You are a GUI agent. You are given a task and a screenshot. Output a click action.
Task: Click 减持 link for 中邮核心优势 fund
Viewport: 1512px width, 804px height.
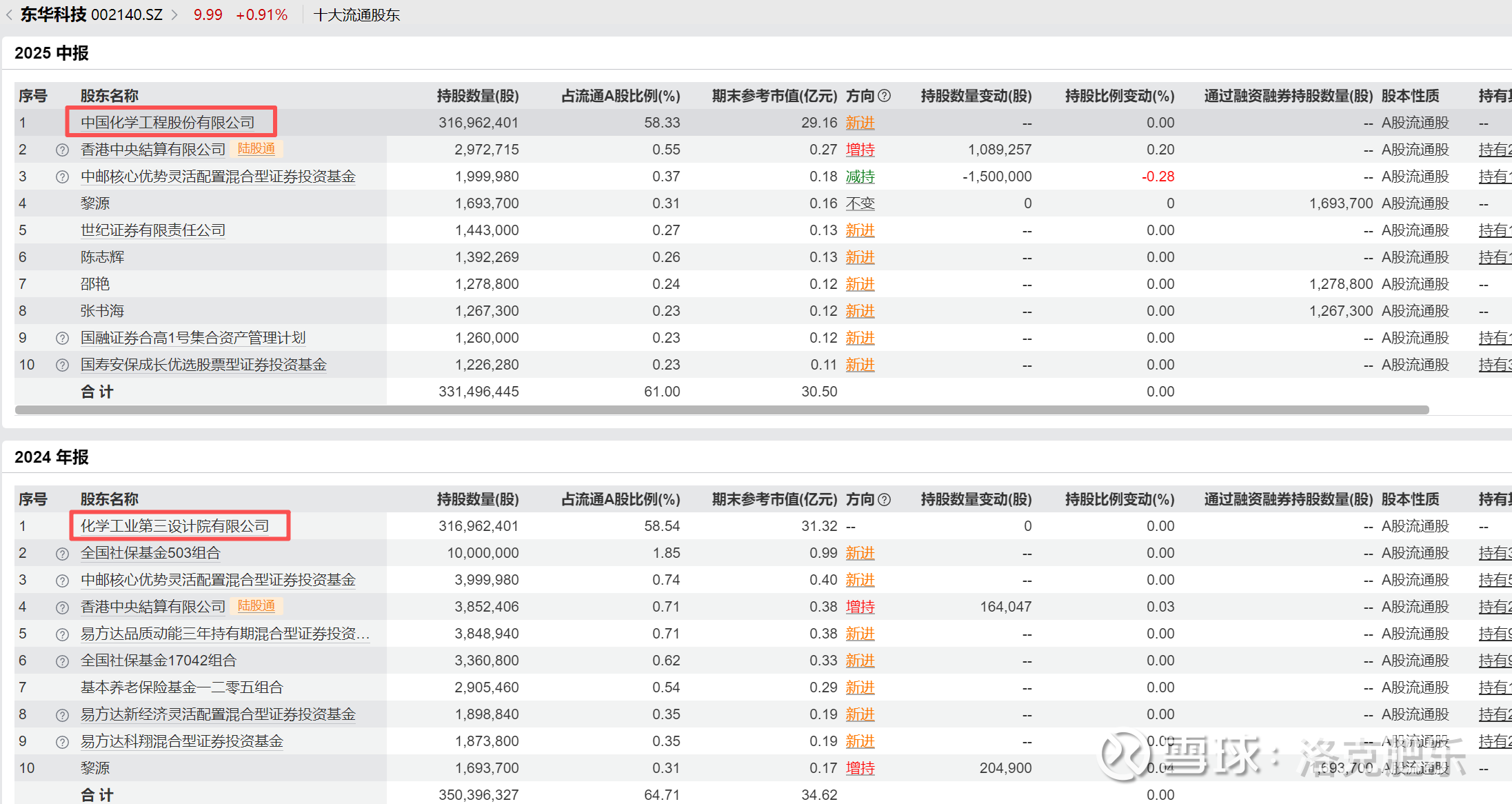click(x=860, y=177)
